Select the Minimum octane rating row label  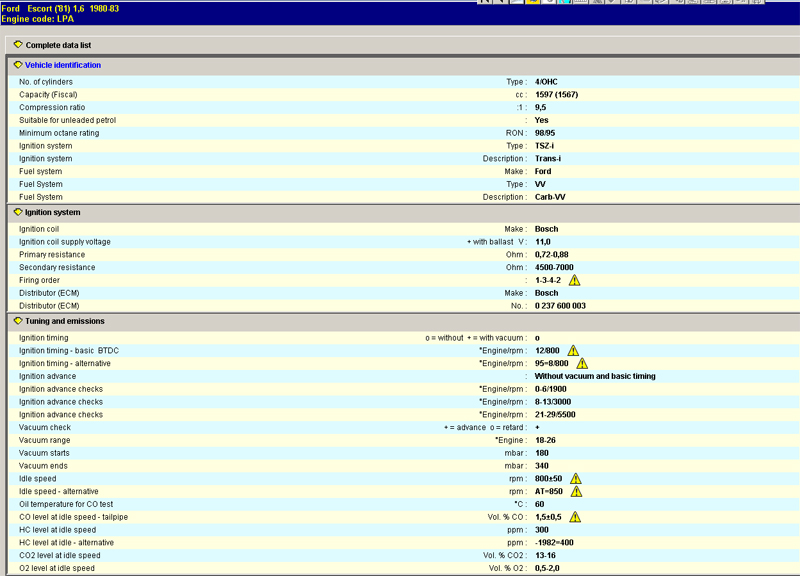click(59, 133)
